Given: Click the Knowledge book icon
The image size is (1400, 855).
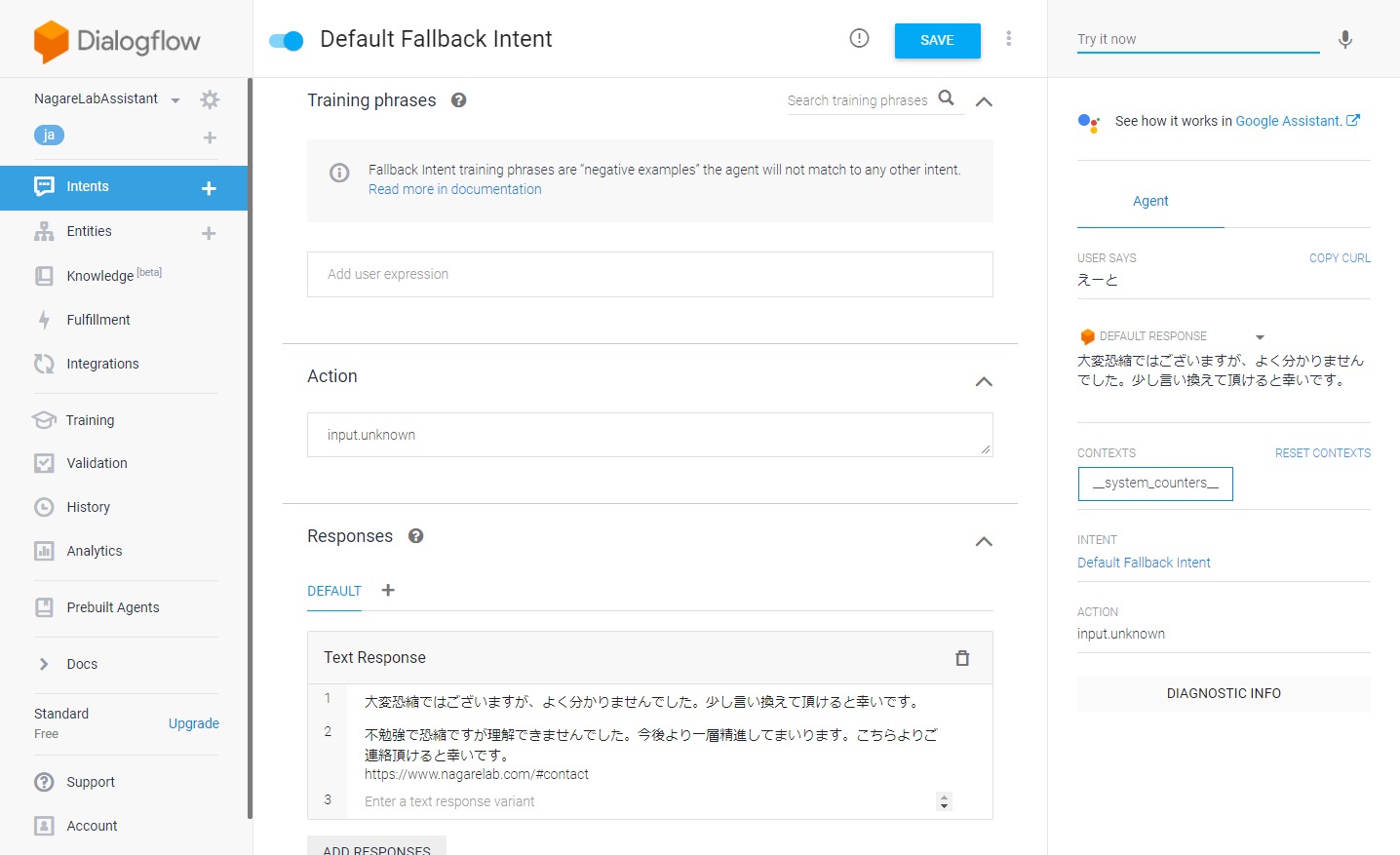Looking at the screenshot, I should tap(44, 276).
